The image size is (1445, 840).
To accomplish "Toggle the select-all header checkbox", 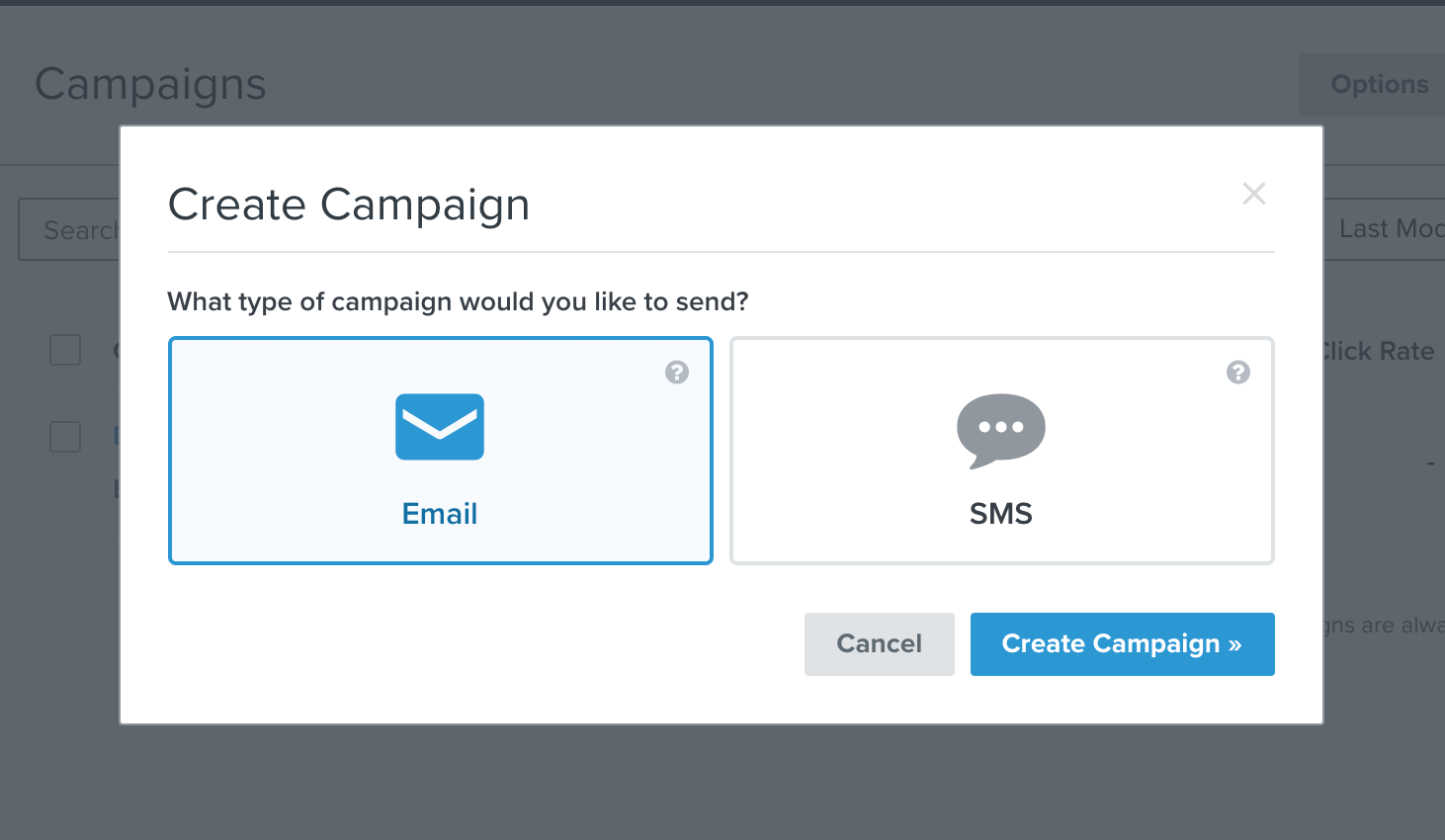I will coord(65,350).
